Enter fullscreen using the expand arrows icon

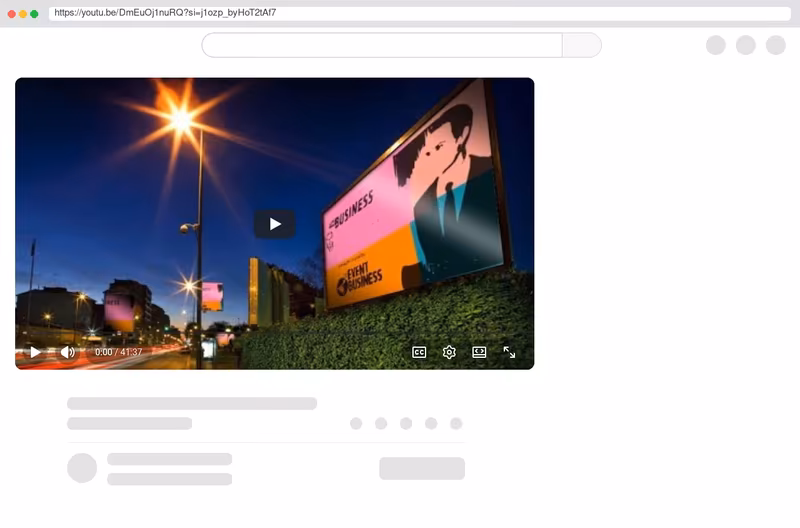509,352
